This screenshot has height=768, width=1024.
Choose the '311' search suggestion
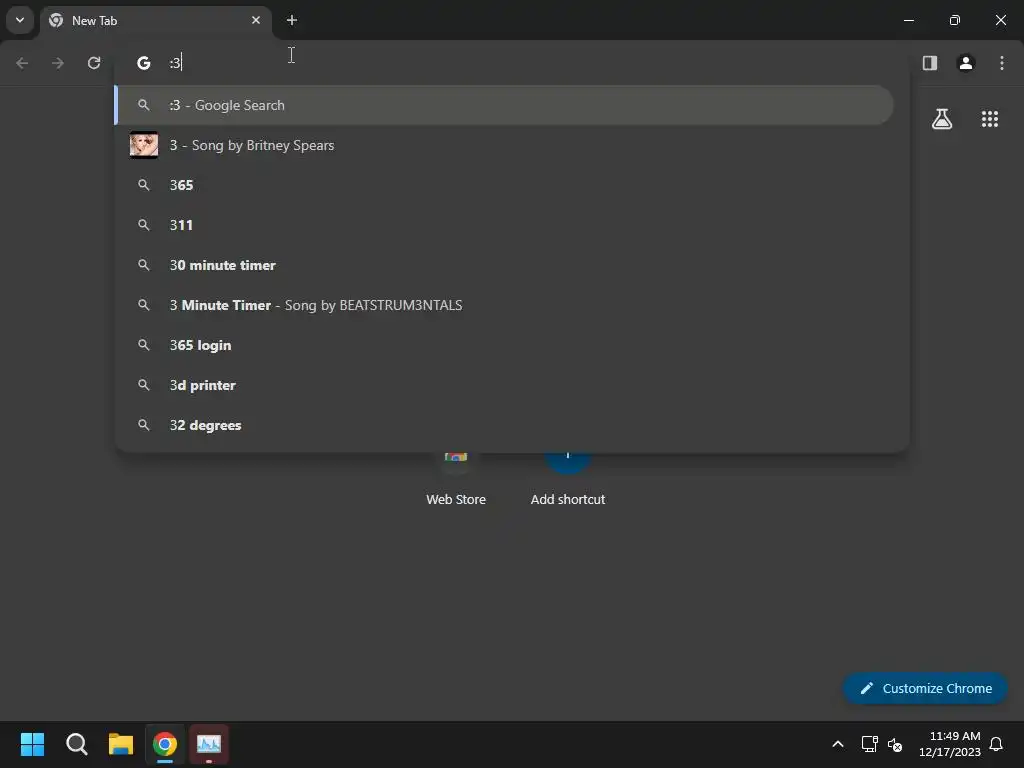click(x=504, y=225)
